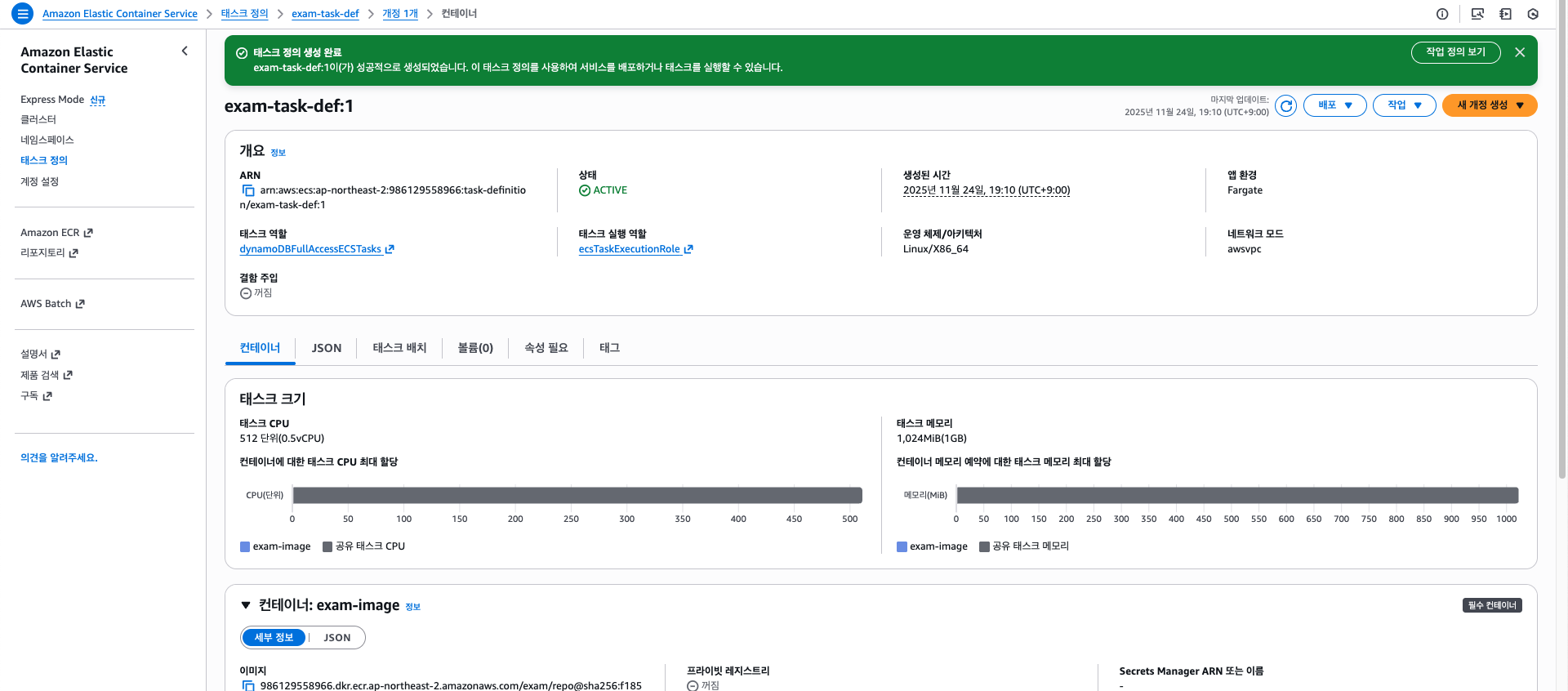The image size is (1568, 691).
Task: Open the ecsTaskExecutionRole link
Action: point(629,249)
